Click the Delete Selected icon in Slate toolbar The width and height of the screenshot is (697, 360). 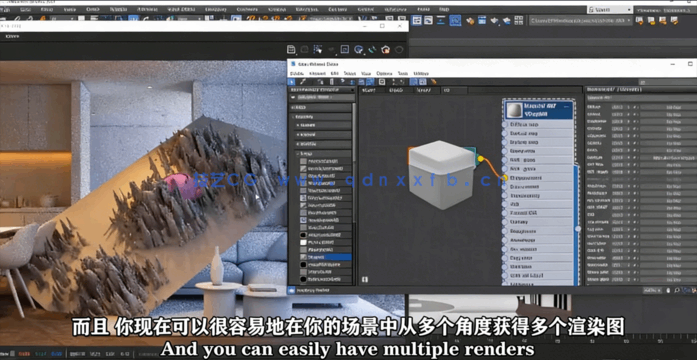tap(331, 82)
